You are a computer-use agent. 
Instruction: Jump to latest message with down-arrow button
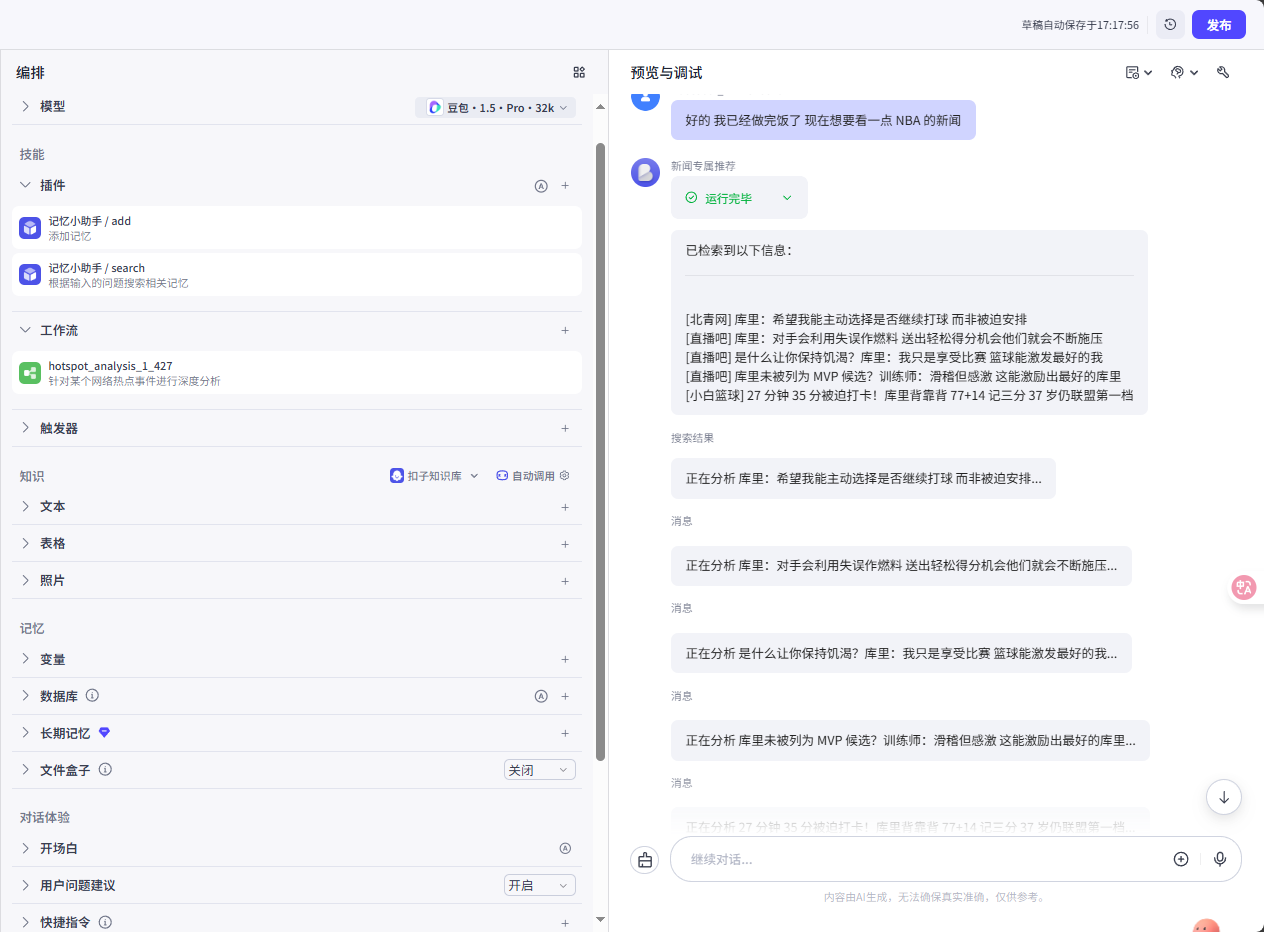point(1224,797)
